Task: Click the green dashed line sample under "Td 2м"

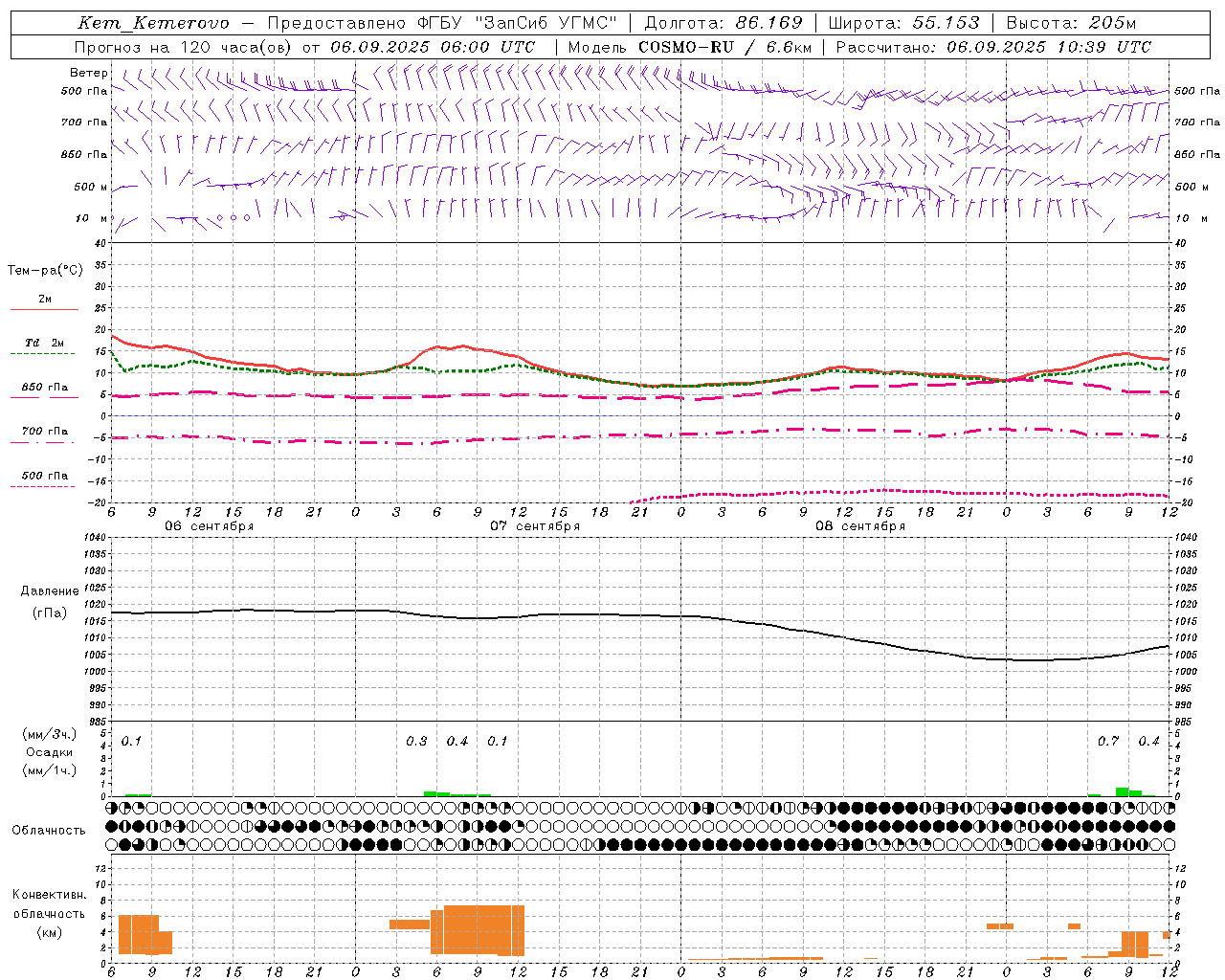Action: (x=43, y=354)
